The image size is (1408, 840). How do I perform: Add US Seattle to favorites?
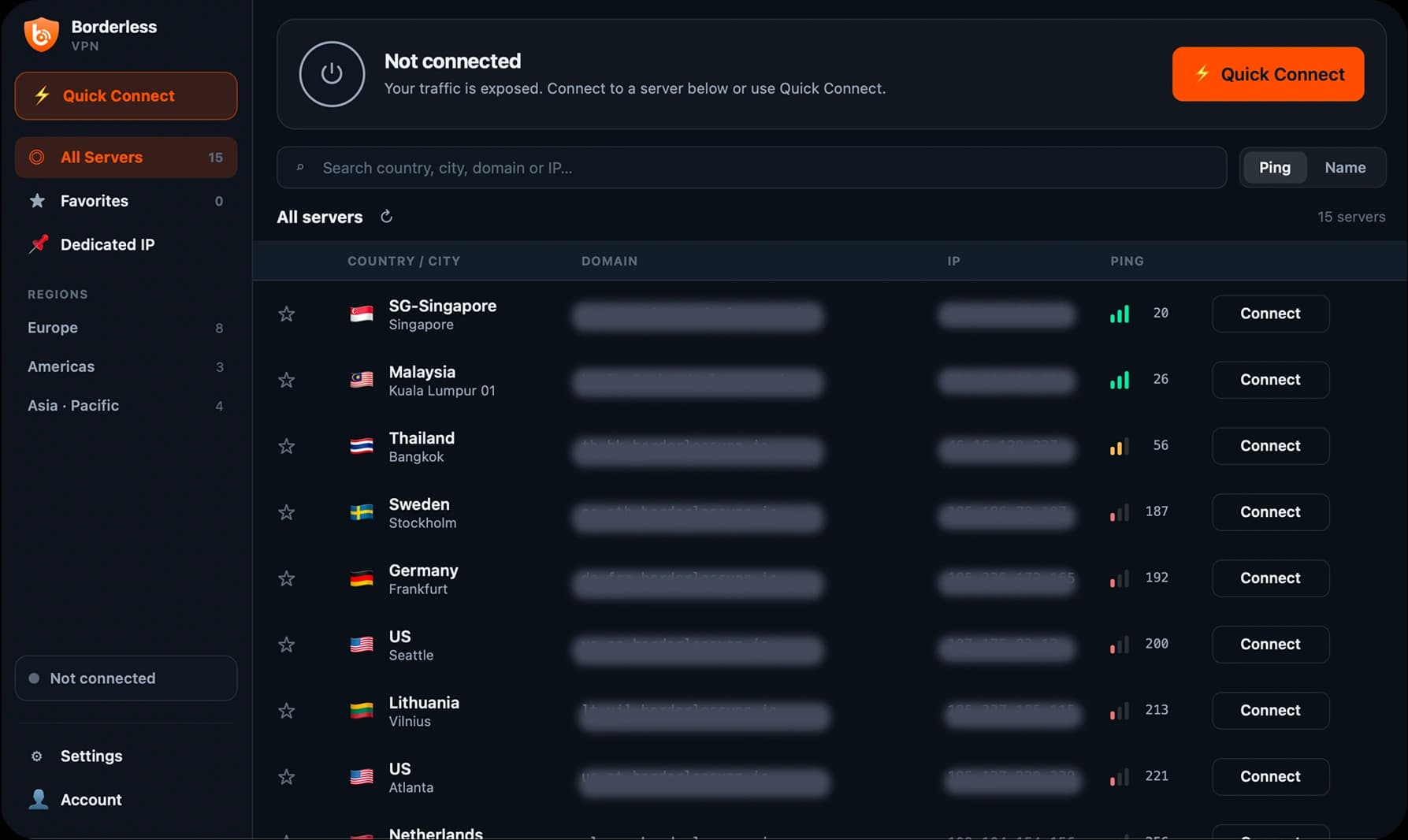pyautogui.click(x=287, y=645)
